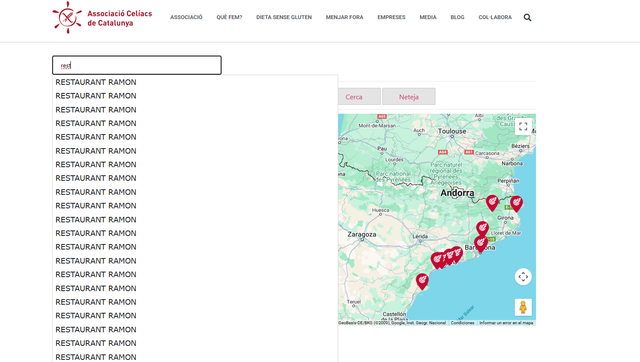The height and width of the screenshot is (362, 640).
Task: Go to the BLOG page
Action: point(457,18)
